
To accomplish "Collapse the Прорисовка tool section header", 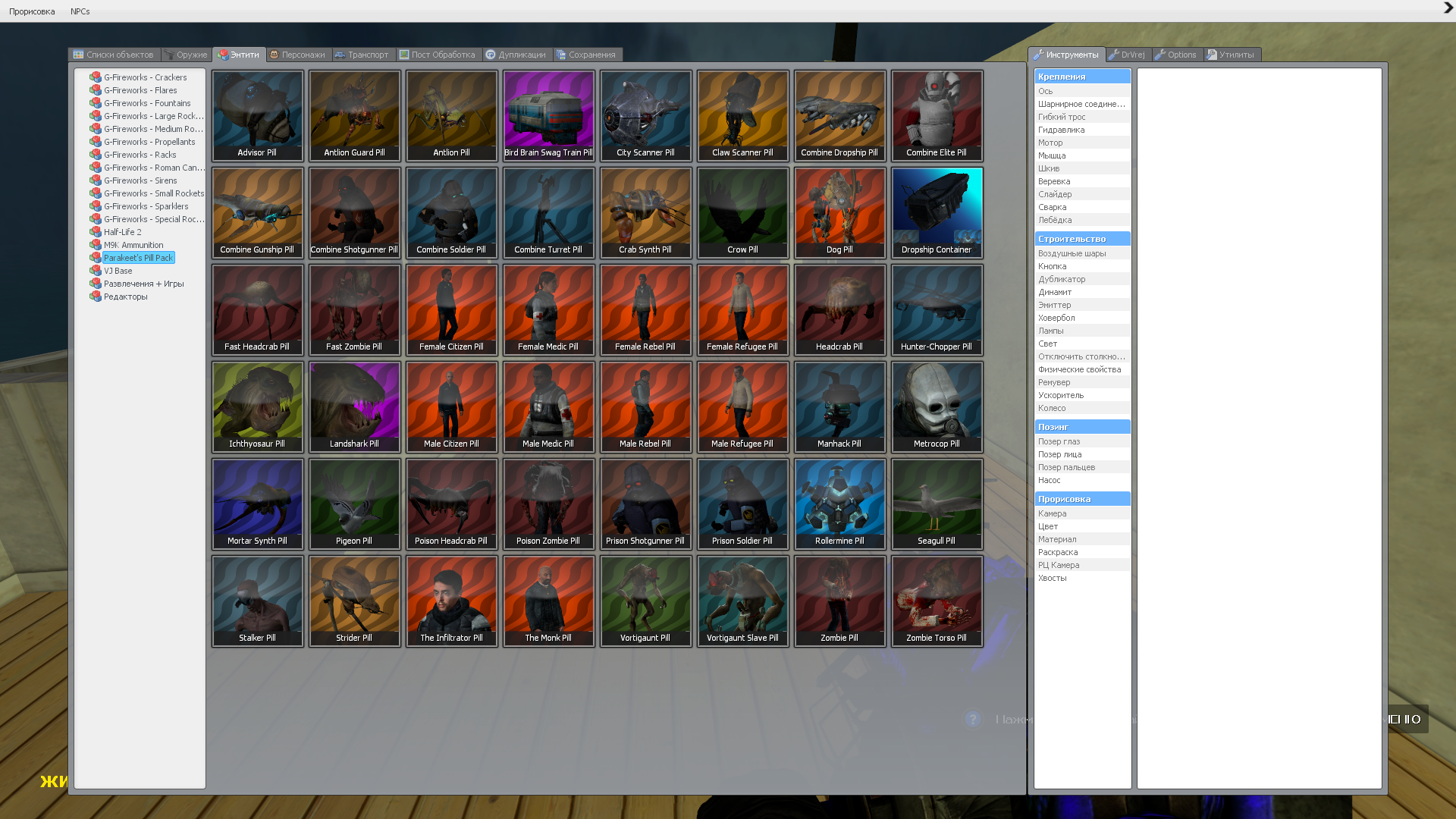I will pyautogui.click(x=1082, y=499).
